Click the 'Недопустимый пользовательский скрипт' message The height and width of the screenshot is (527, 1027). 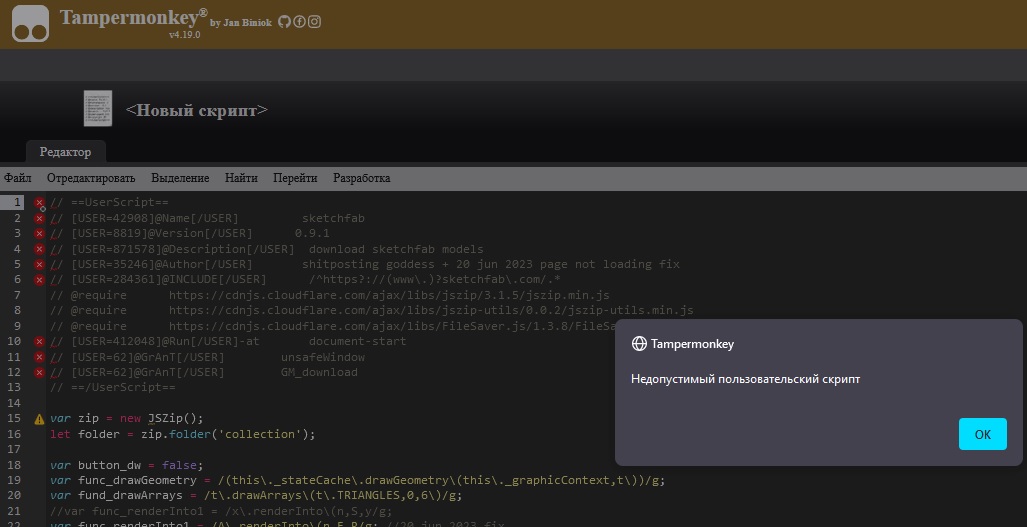745,379
